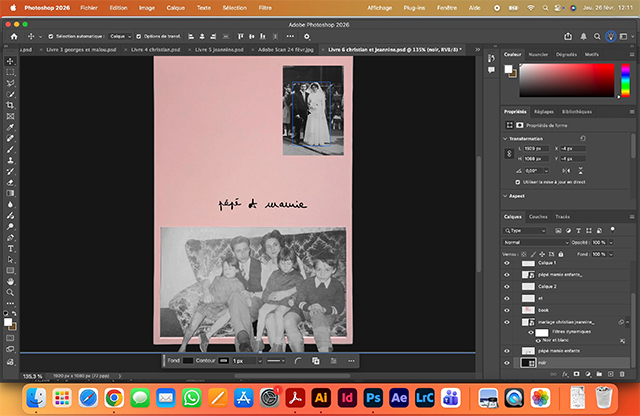Click the Contour stroke color swatch
Image resolution: width=640 pixels, height=416 pixels.
click(224, 361)
